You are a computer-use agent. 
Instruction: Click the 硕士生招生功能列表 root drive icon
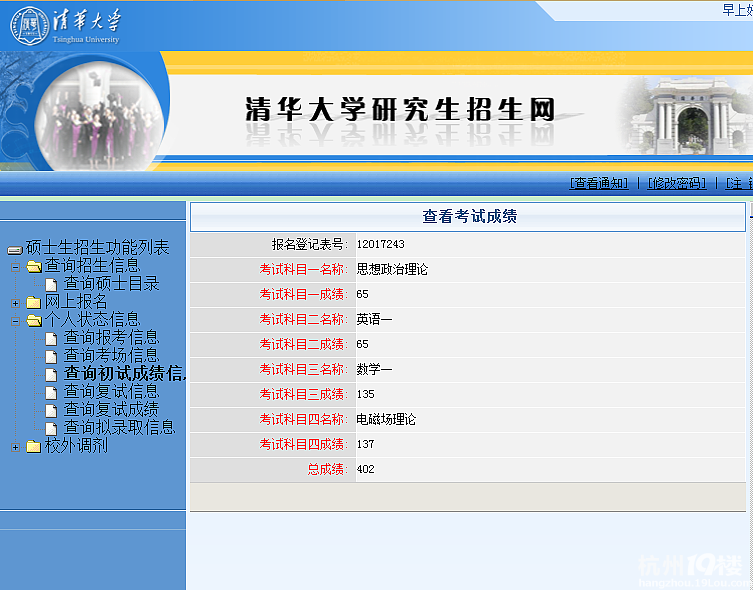click(15, 250)
